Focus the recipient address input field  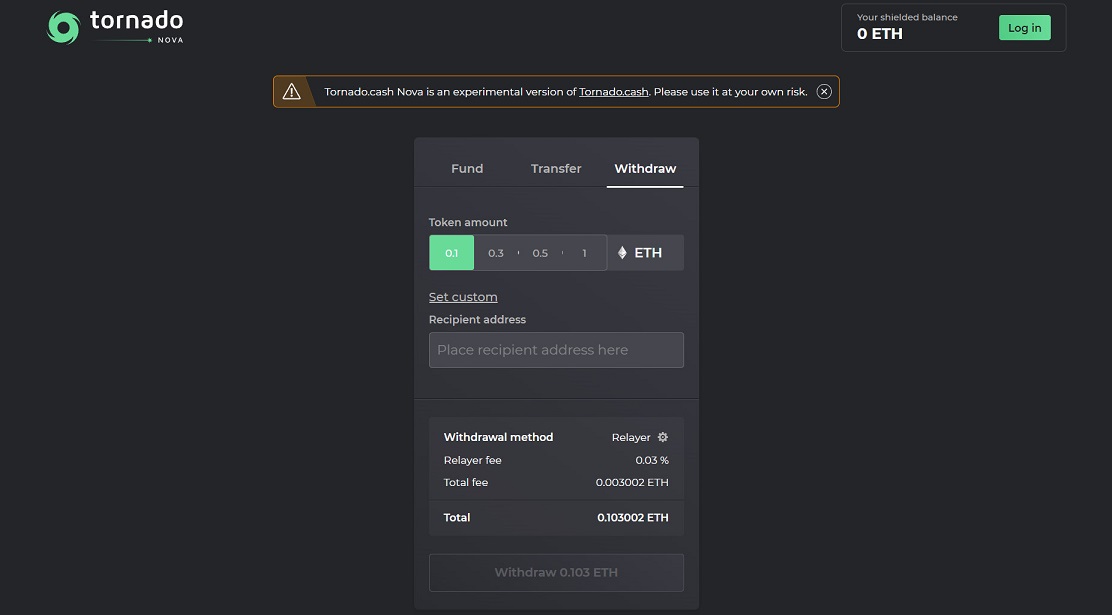tap(556, 350)
